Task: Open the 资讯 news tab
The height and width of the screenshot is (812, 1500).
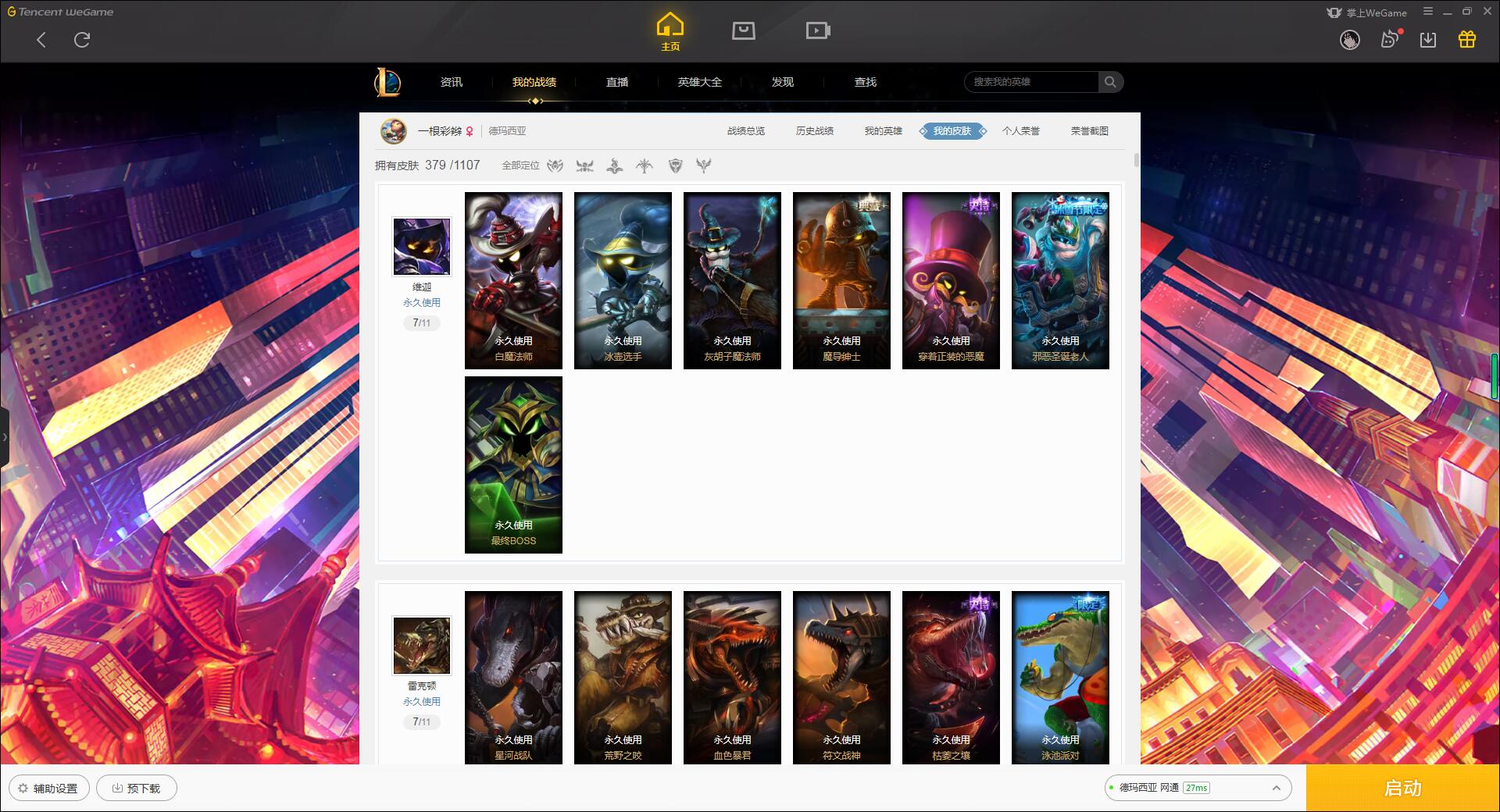Action: pyautogui.click(x=451, y=82)
